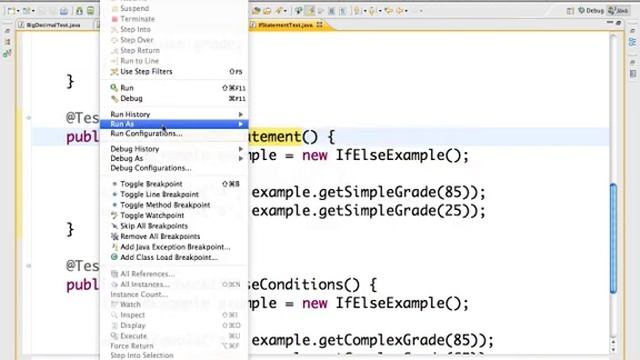The width and height of the screenshot is (640, 360).
Task: Close the IfStatementTest.java tab
Action: click(x=319, y=25)
